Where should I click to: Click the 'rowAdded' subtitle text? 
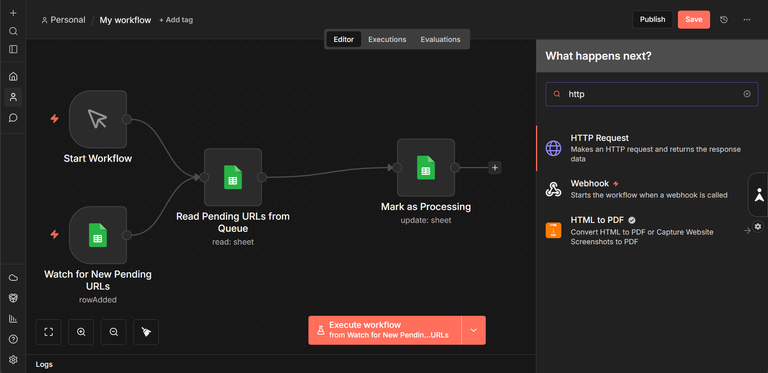coord(98,300)
